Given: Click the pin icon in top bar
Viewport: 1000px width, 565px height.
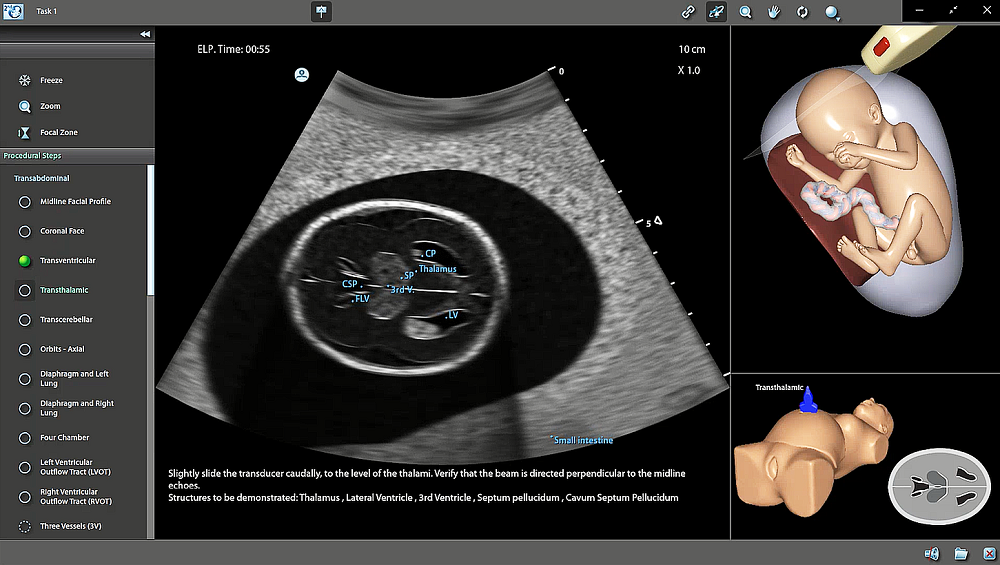Looking at the screenshot, I should click(322, 12).
